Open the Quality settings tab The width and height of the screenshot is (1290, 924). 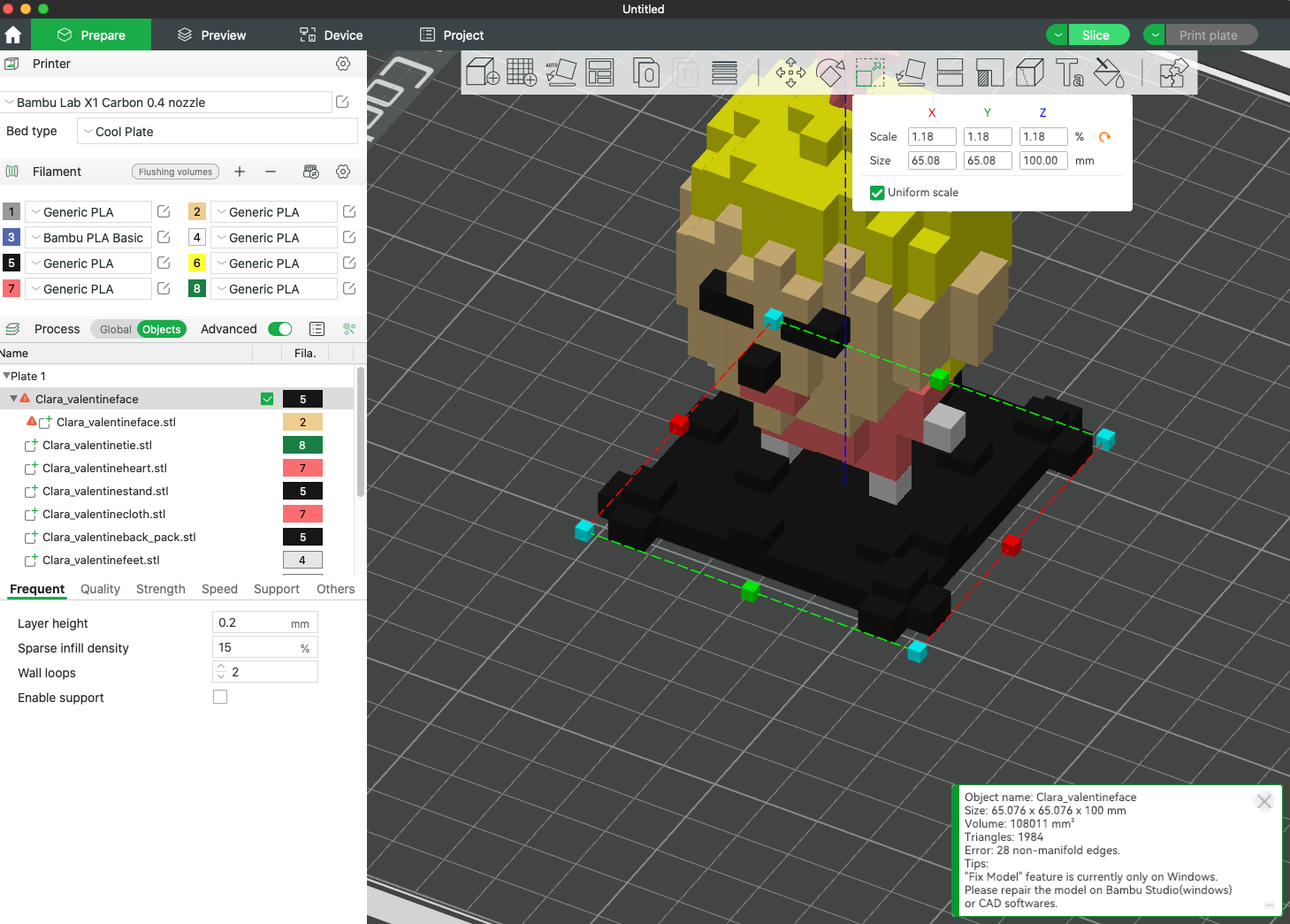tap(99, 589)
